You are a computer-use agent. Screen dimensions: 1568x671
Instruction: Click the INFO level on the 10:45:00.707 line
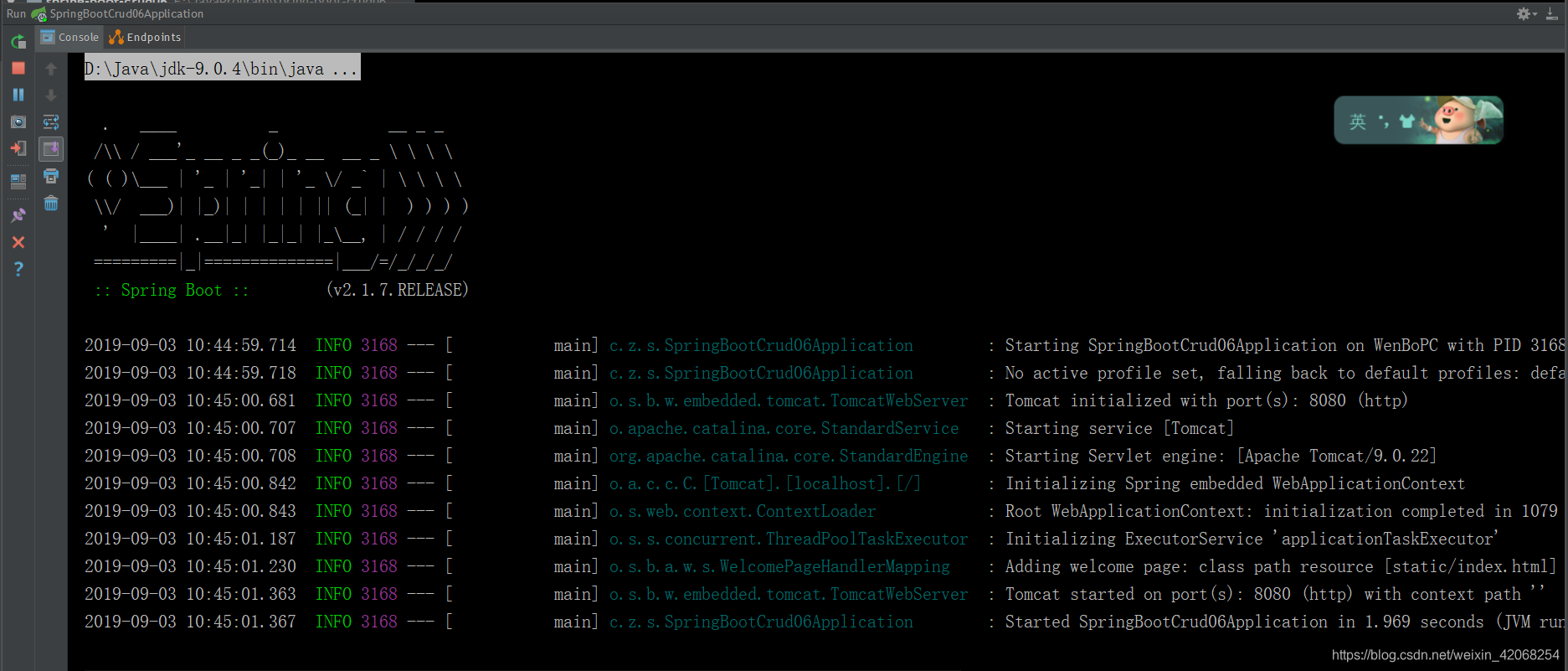pyautogui.click(x=333, y=428)
